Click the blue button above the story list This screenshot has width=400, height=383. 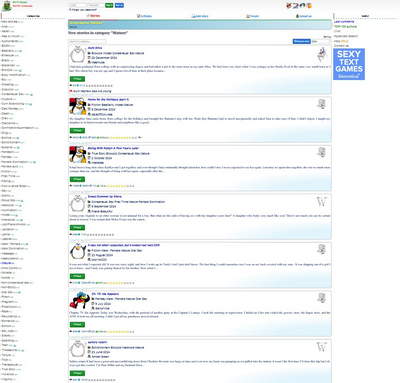(302, 41)
